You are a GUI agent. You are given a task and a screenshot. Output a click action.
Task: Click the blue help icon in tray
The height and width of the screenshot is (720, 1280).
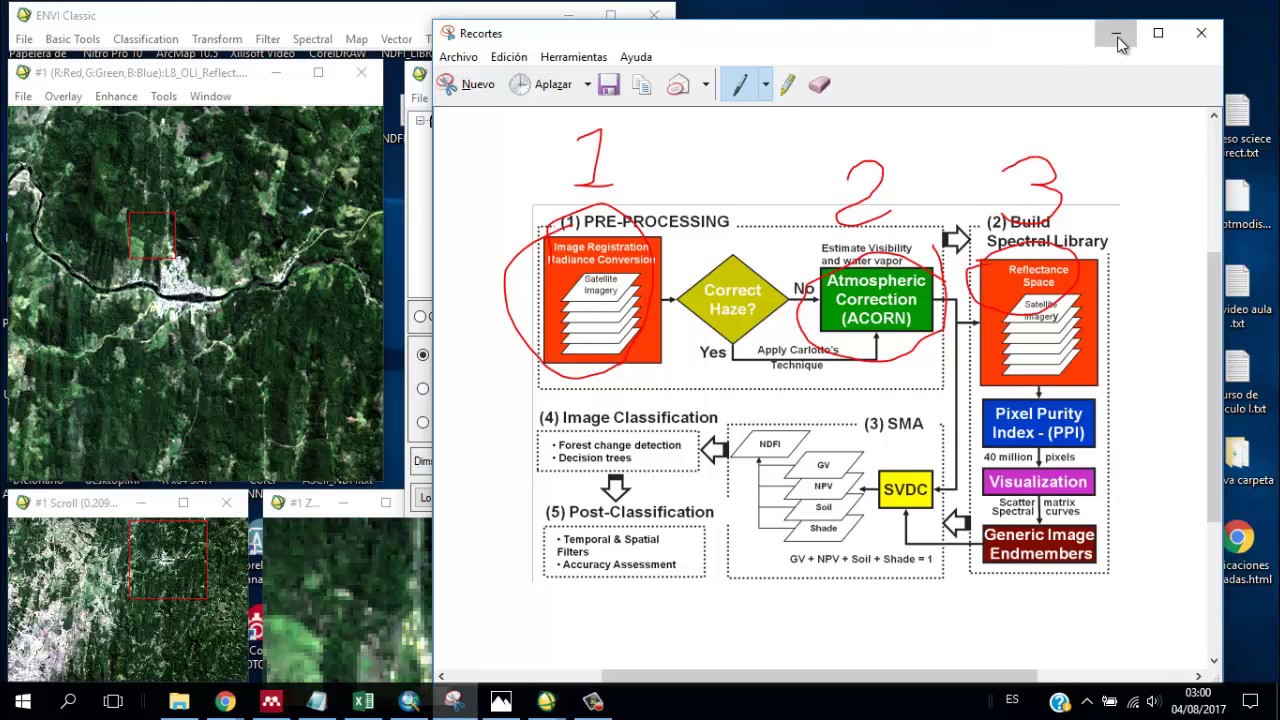pyautogui.click(x=1059, y=702)
